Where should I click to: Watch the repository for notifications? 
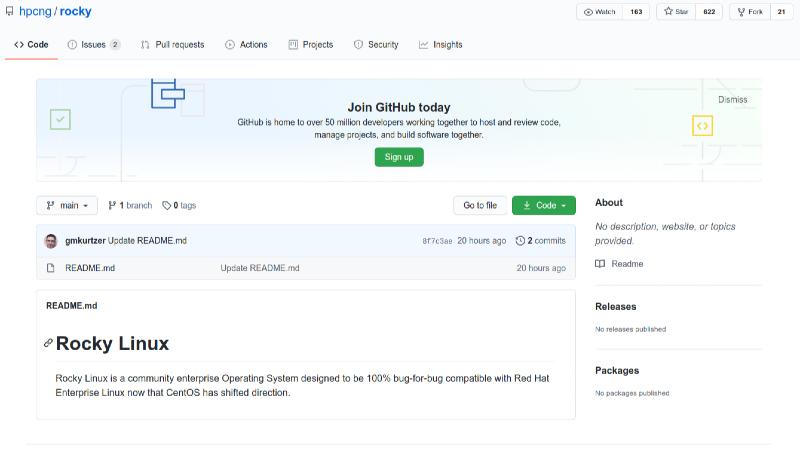600,12
